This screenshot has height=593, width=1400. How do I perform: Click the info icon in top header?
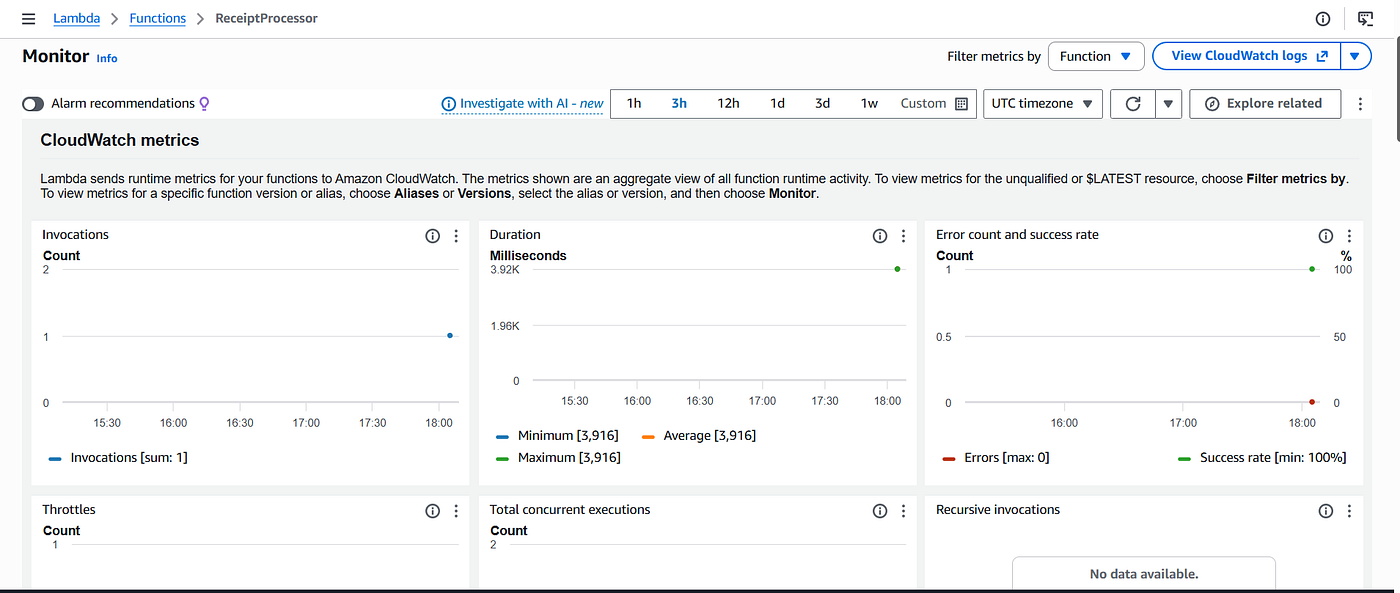[x=1323, y=19]
